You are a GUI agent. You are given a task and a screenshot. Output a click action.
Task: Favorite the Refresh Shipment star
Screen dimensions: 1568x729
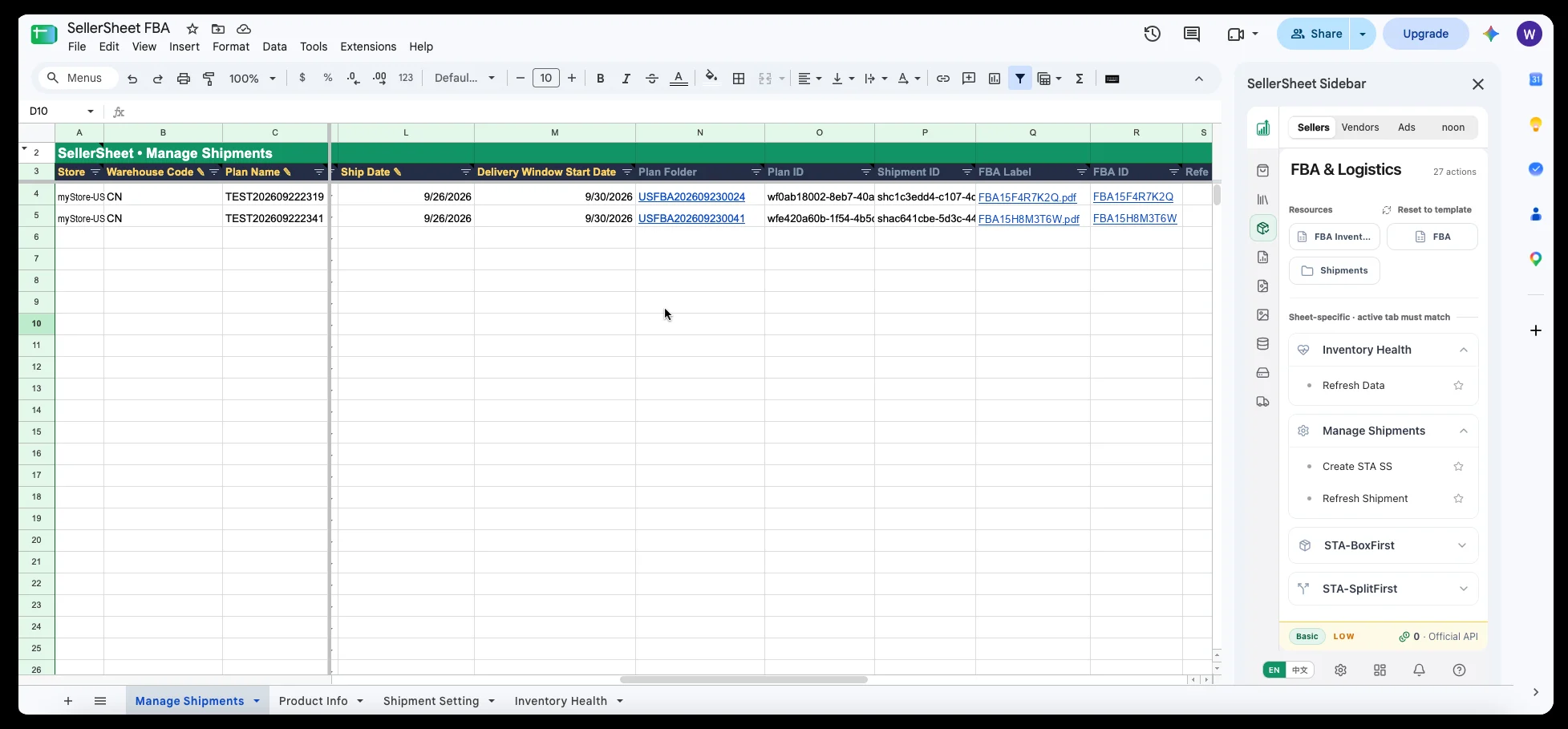[x=1458, y=499]
